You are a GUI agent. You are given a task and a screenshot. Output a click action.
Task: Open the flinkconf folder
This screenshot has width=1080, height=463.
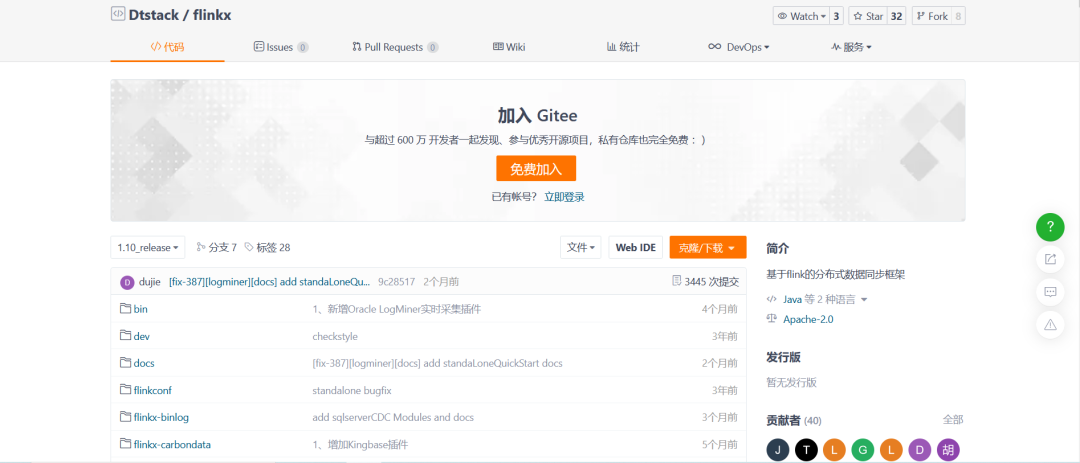[153, 390]
